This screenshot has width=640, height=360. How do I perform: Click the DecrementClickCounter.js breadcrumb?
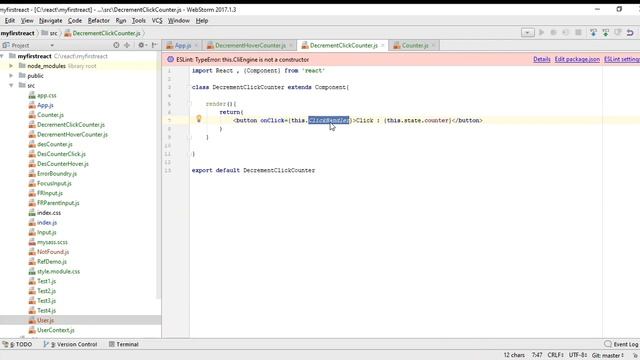(102, 33)
